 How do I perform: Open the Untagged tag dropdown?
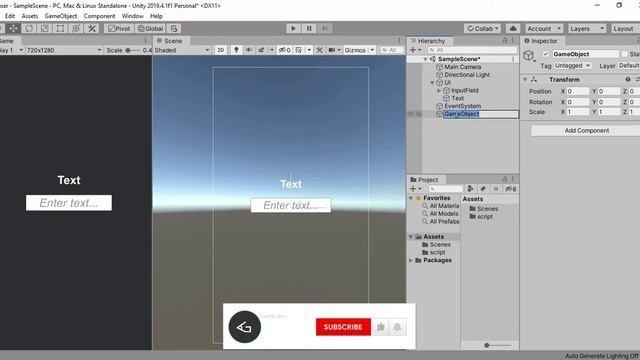[573, 65]
